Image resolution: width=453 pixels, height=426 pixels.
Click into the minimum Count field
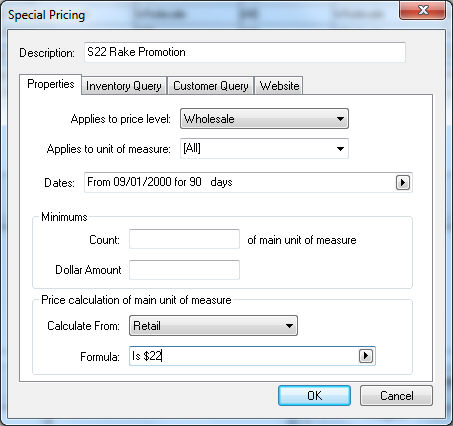[x=184, y=239]
